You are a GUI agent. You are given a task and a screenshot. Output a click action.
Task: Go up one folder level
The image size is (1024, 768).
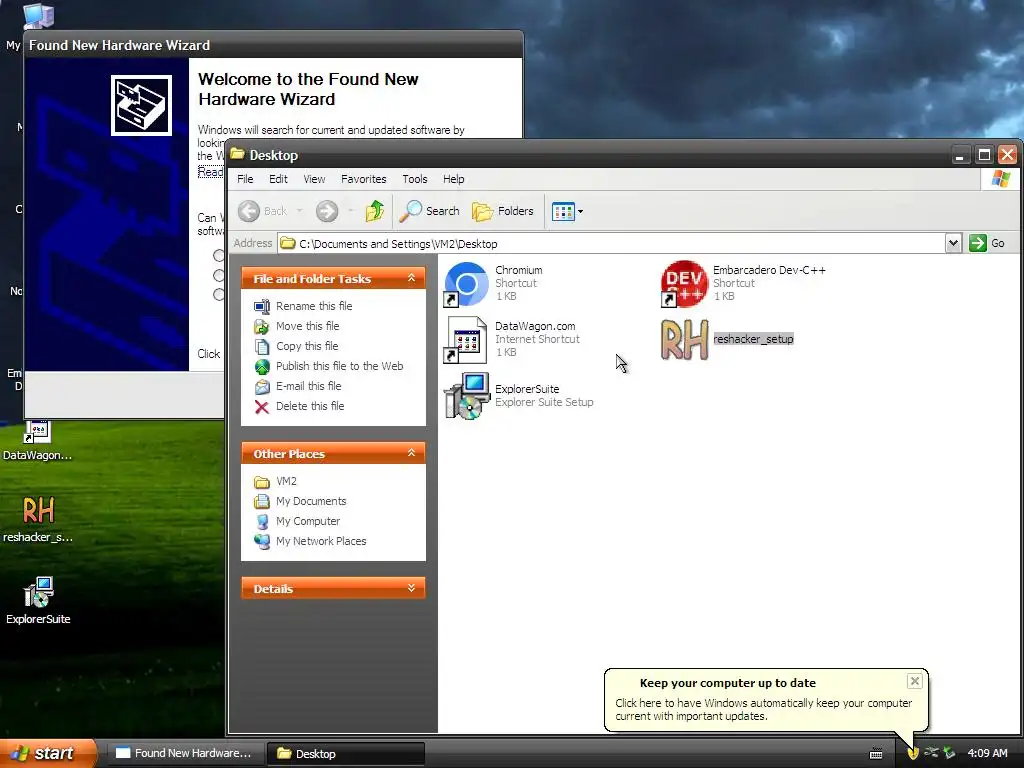click(375, 211)
